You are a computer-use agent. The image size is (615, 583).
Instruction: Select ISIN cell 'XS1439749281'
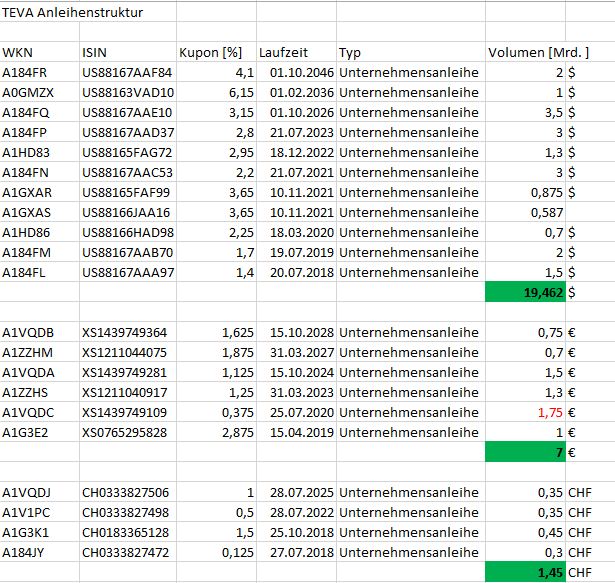pyautogui.click(x=128, y=372)
